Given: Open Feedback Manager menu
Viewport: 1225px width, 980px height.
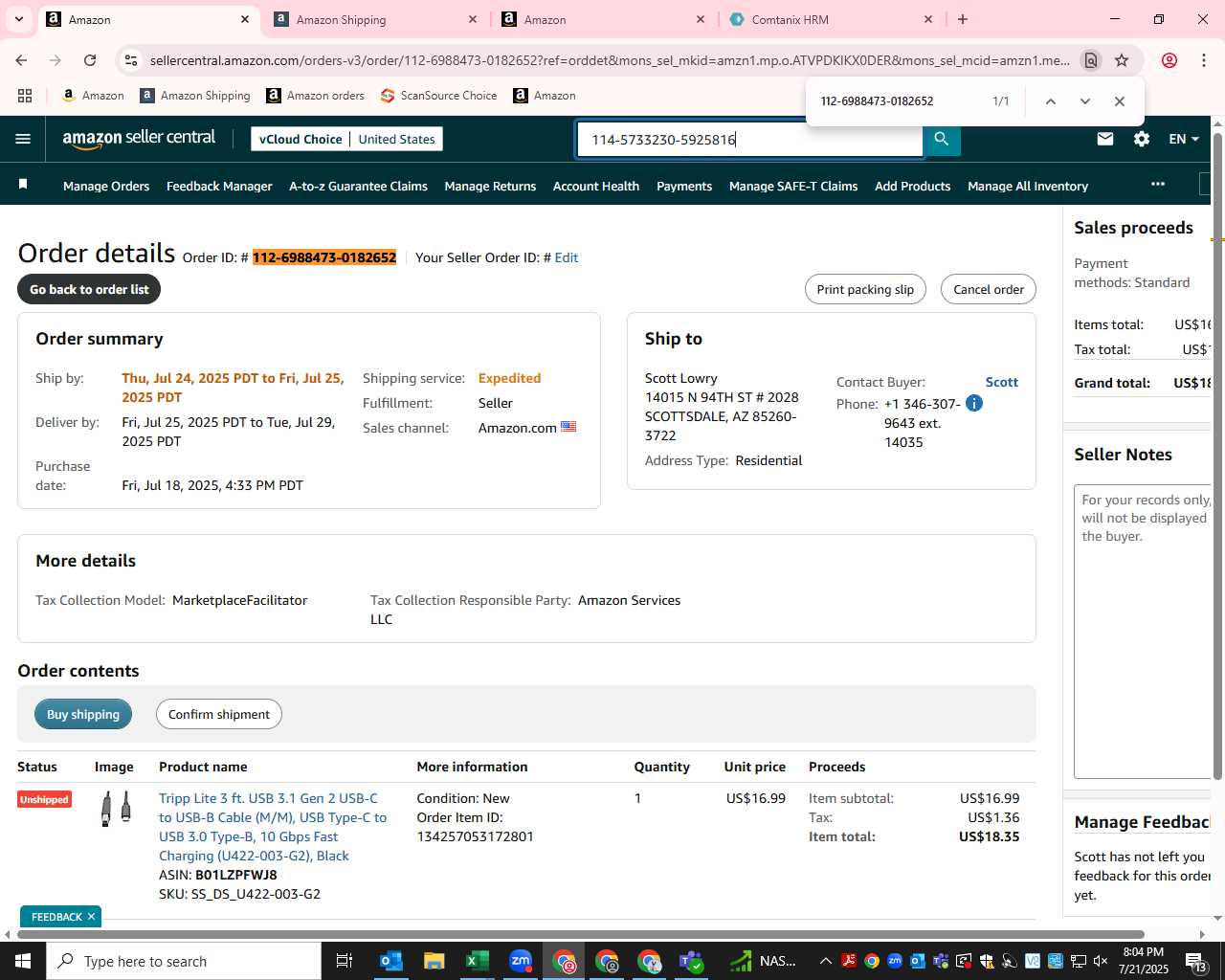Looking at the screenshot, I should coord(219,186).
